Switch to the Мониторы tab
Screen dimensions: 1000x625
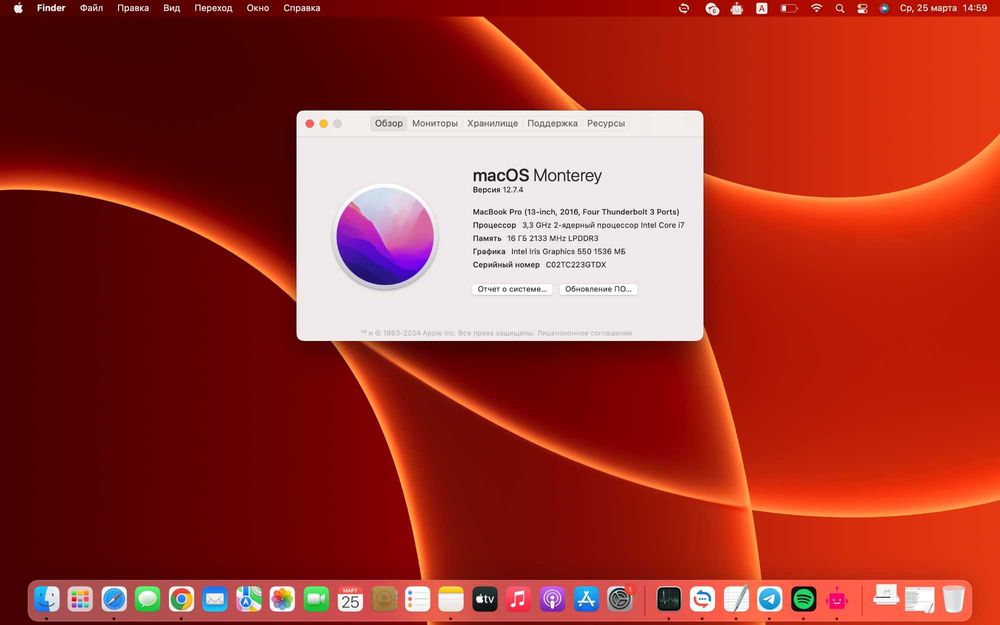tap(435, 123)
